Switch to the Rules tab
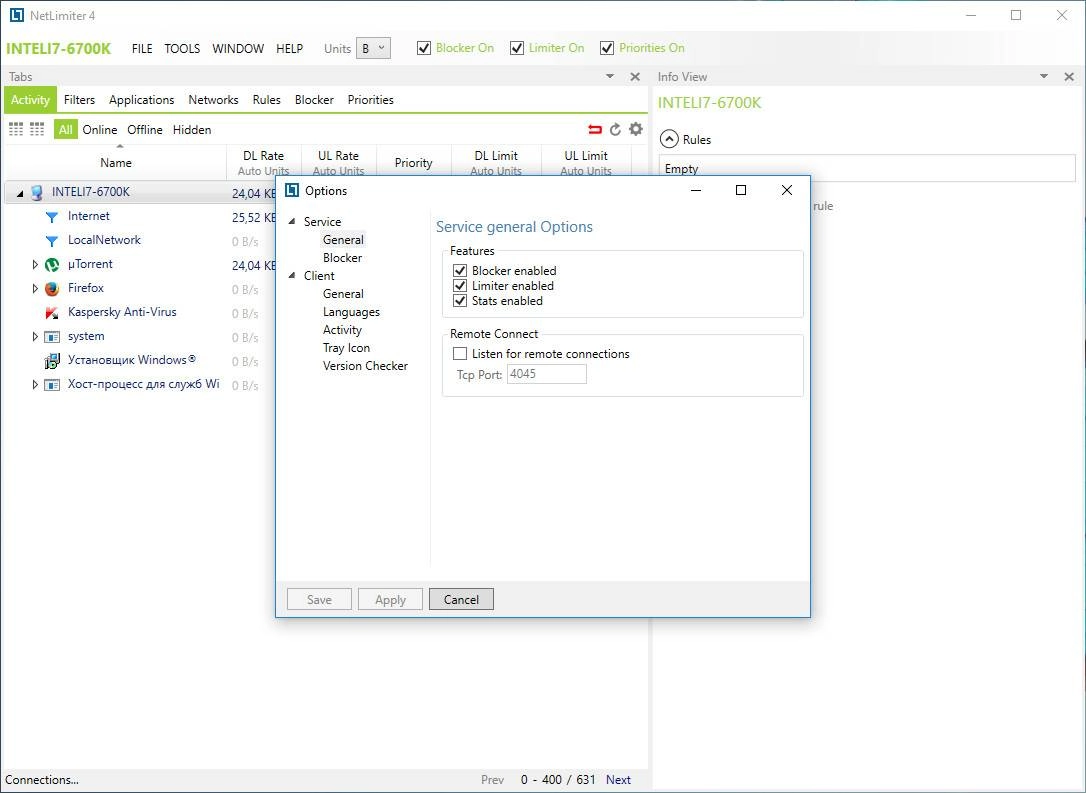Screen dimensions: 1086x793 coord(267,100)
